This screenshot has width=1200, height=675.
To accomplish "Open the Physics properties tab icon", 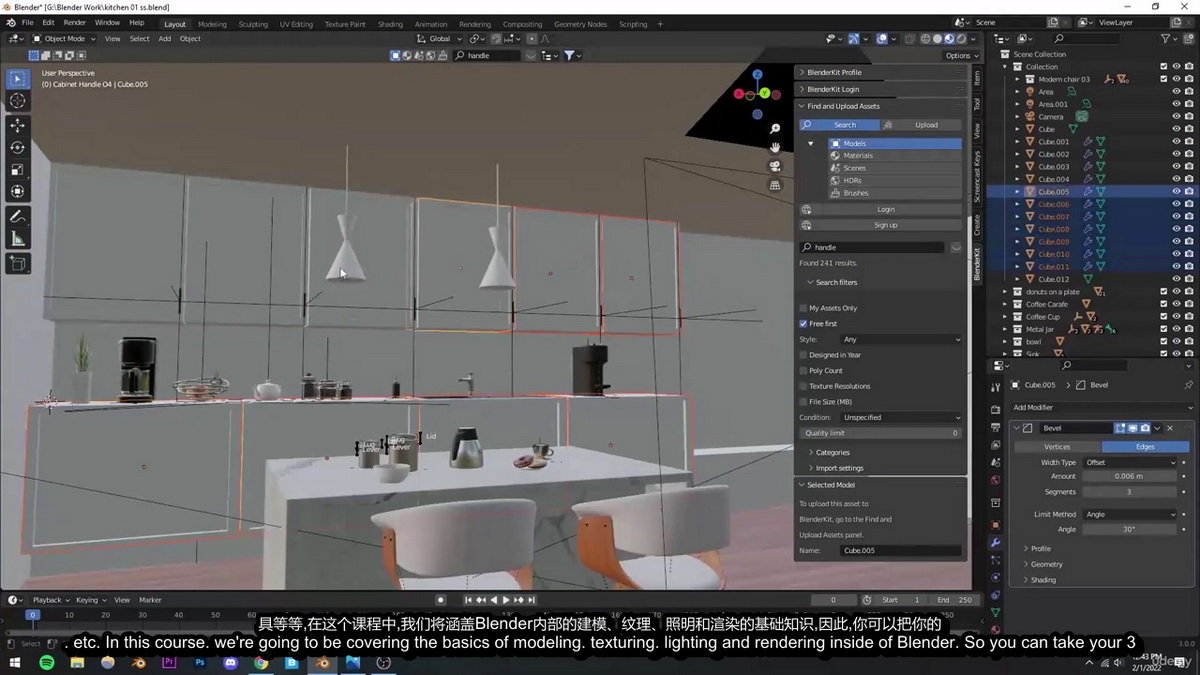I will point(995,578).
